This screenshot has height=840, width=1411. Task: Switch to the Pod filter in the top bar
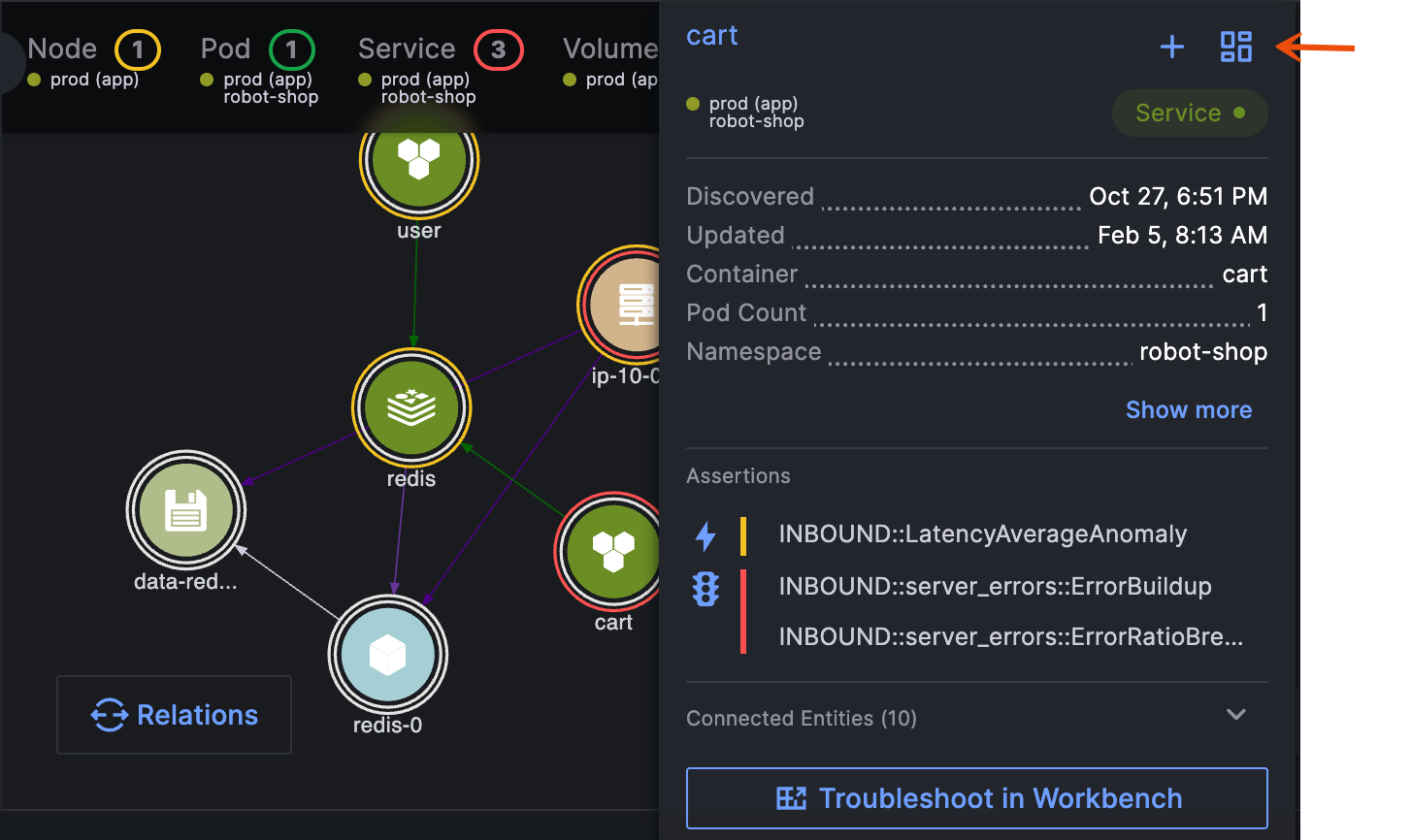coord(224,48)
